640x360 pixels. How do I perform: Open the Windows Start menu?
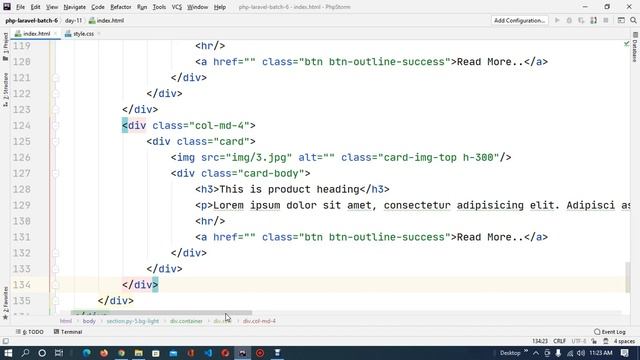tap(8, 353)
